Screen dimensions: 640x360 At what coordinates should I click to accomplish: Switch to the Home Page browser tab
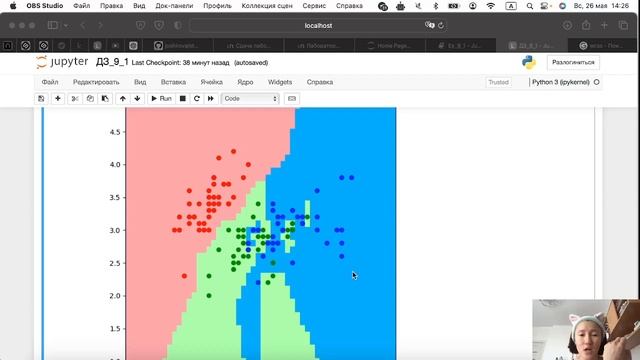(x=391, y=46)
